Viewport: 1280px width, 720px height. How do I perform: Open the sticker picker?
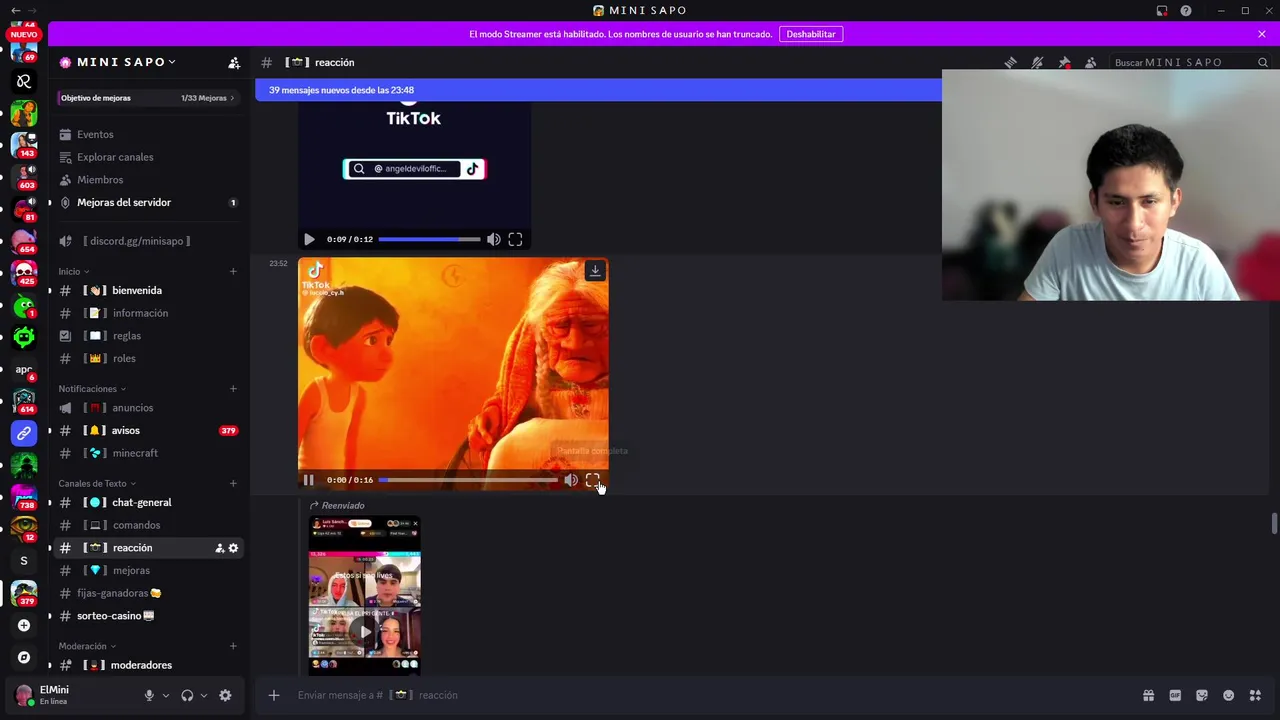(x=1202, y=695)
